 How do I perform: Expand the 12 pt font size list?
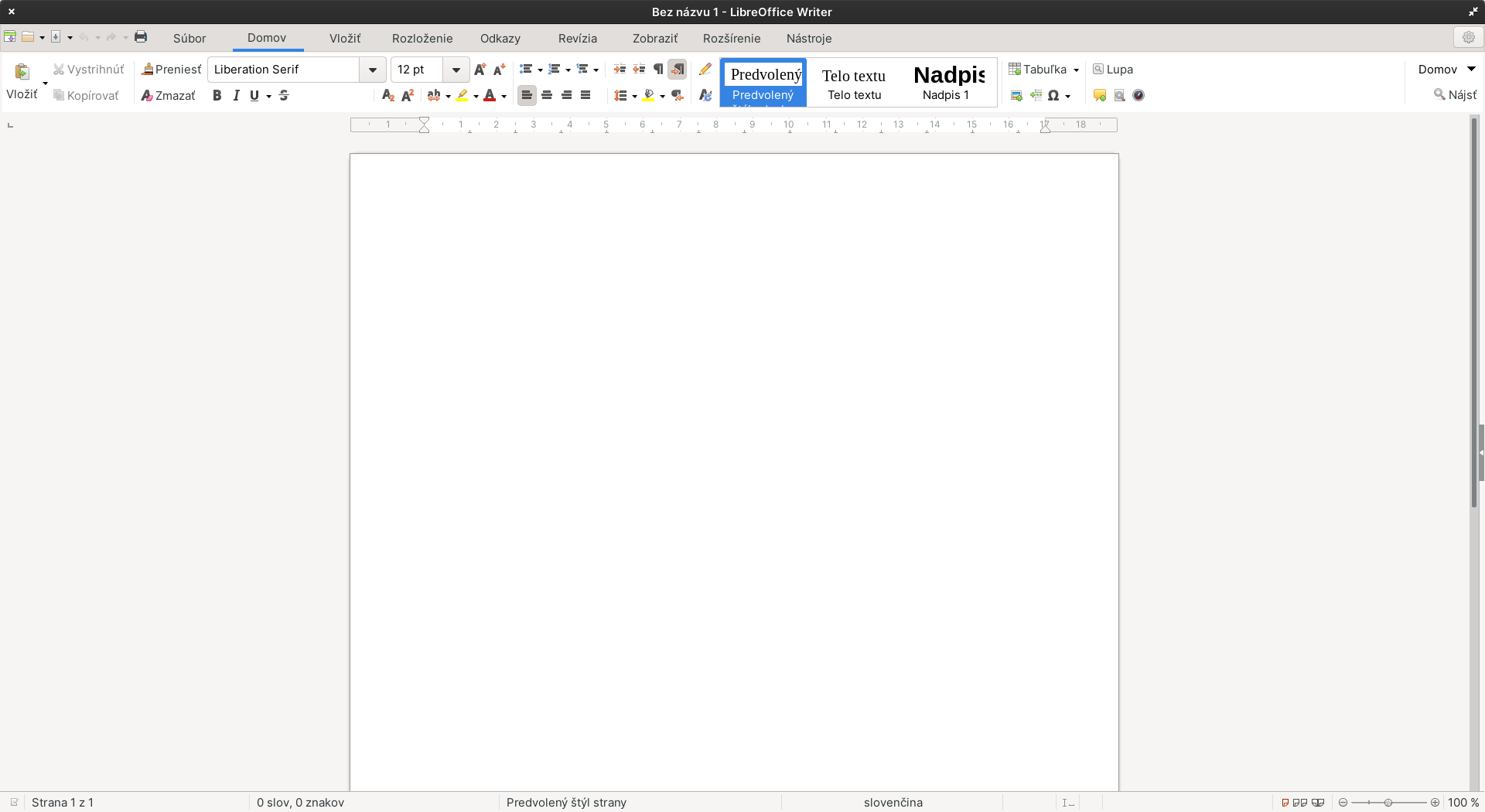(x=456, y=70)
